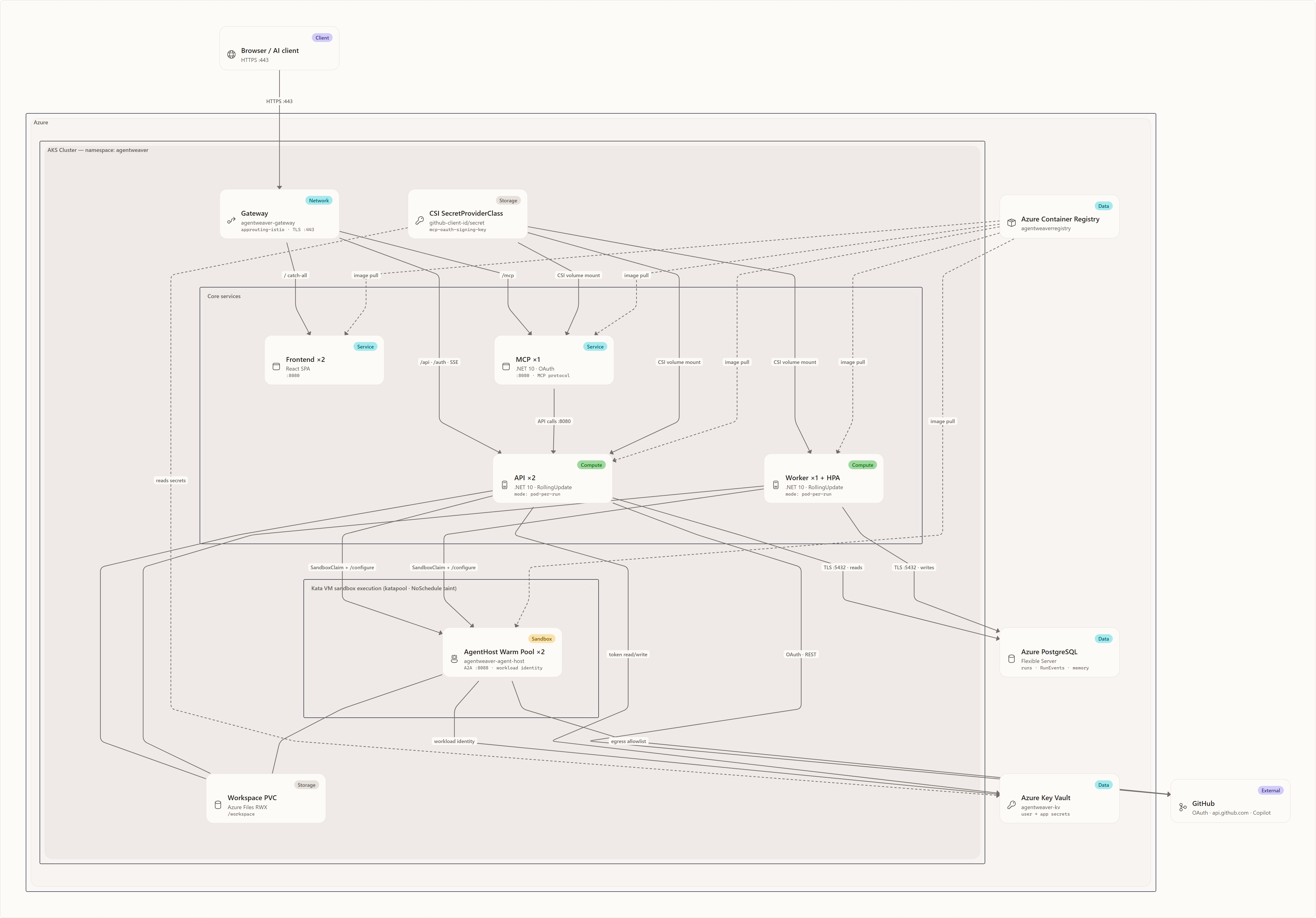
Task: Click the window icon in Frontend ×2 node
Action: (276, 366)
